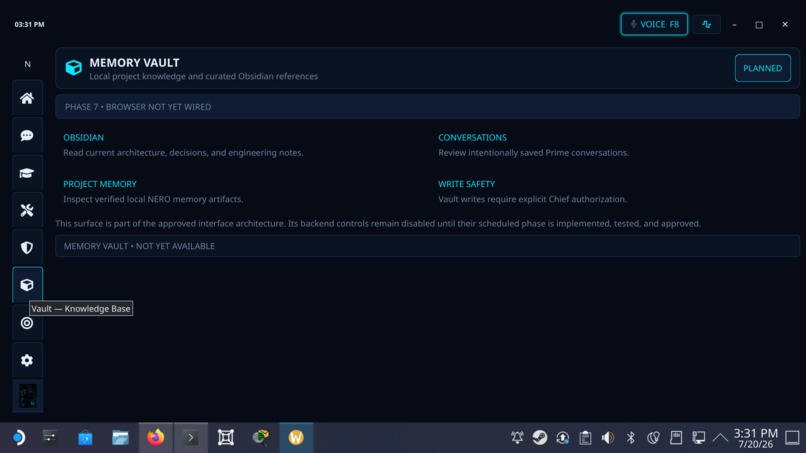Open the display network tray icon
This screenshot has width=806, height=453.
tap(699, 438)
